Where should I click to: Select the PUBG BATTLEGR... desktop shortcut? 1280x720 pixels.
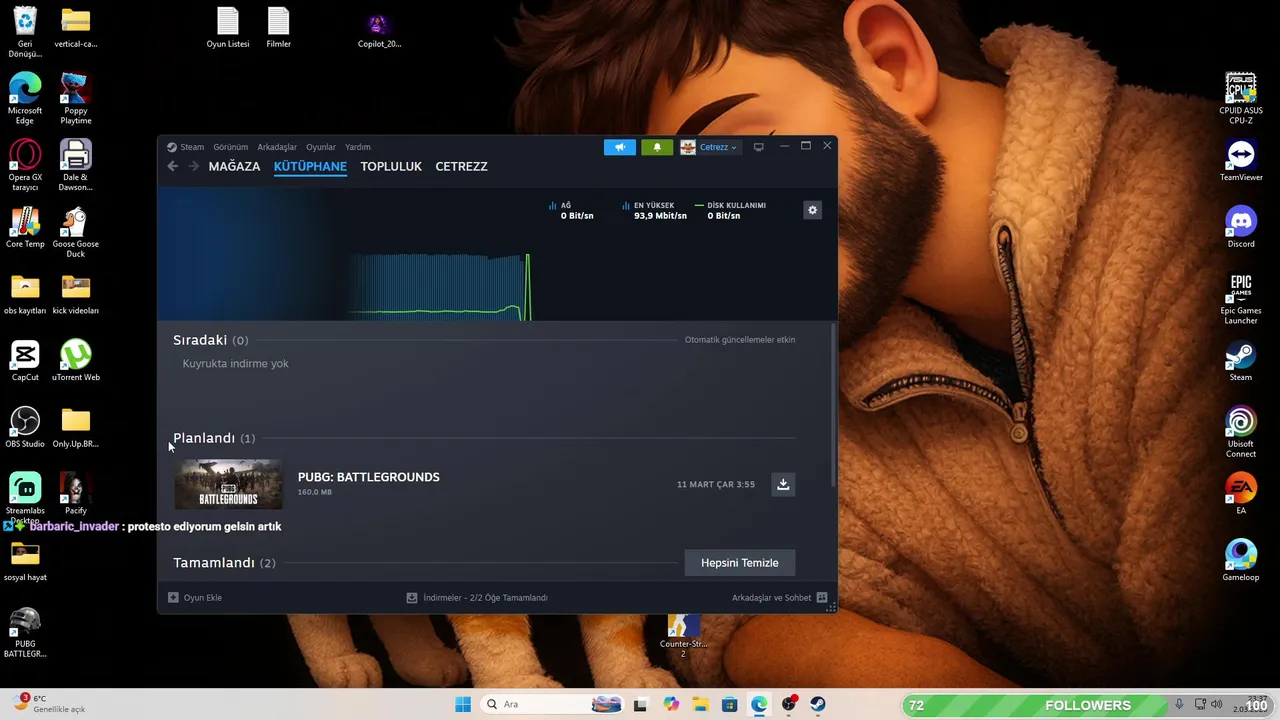tap(25, 632)
